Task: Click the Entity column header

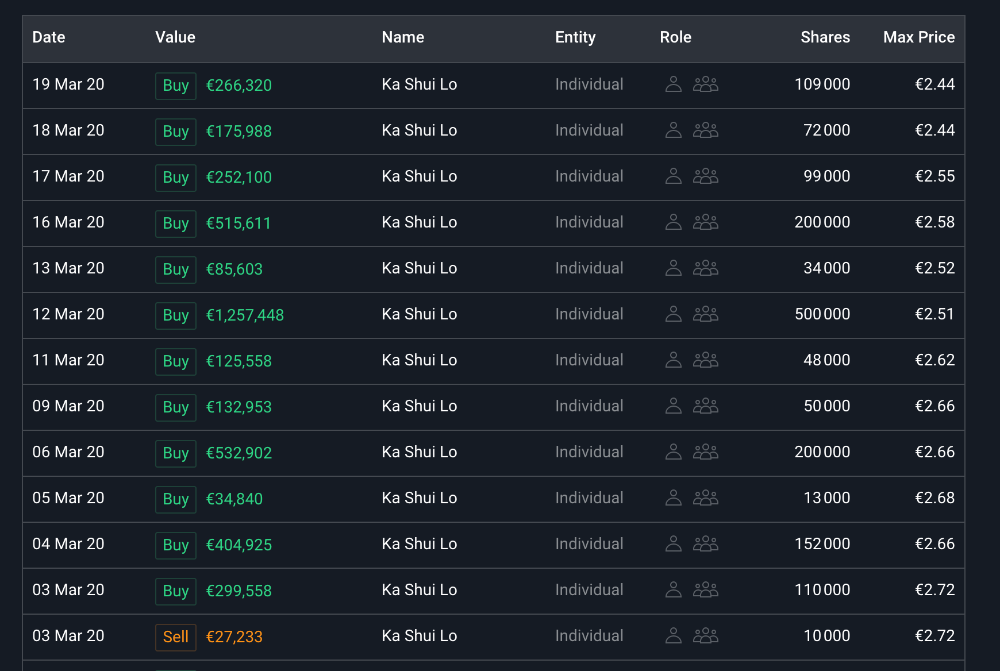Action: point(575,38)
